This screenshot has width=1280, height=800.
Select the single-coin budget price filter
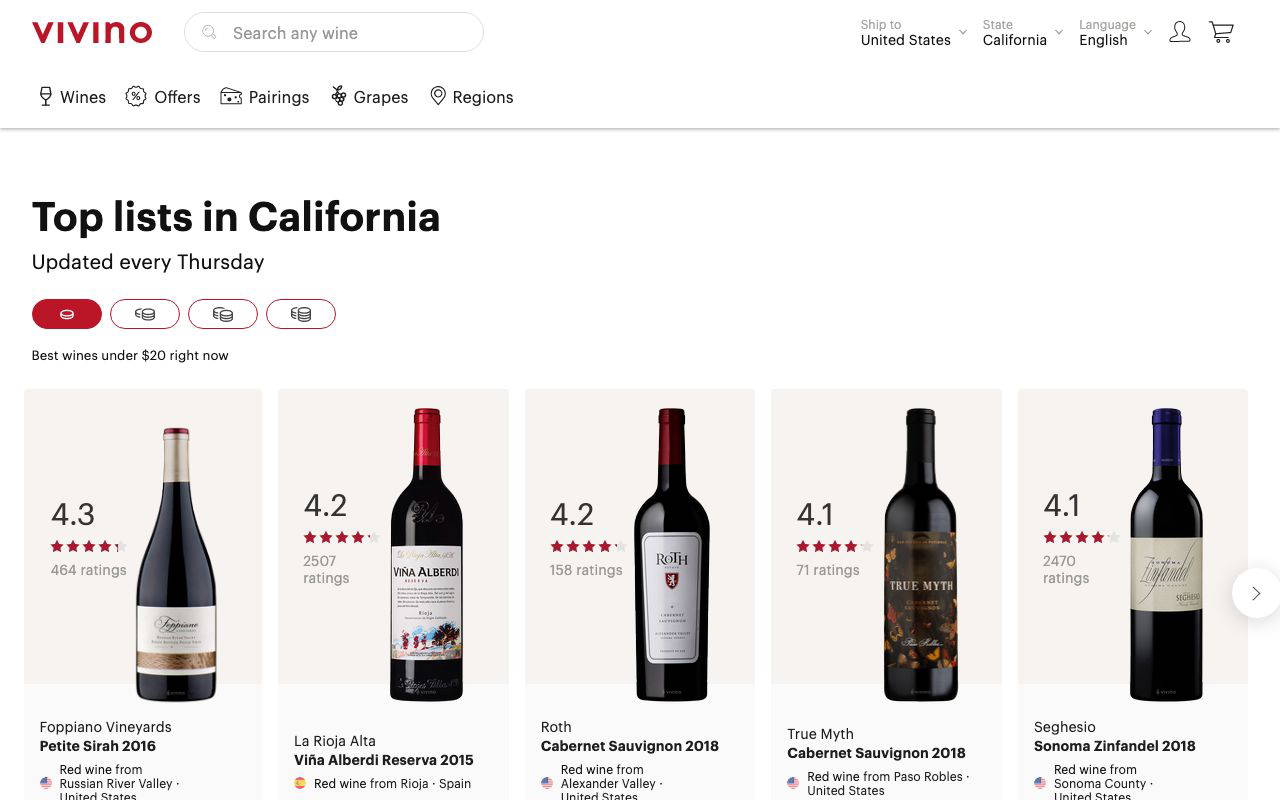click(x=67, y=313)
